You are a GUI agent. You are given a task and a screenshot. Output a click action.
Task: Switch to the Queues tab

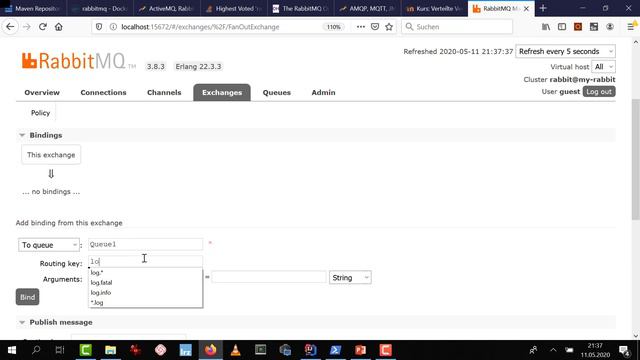[277, 93]
